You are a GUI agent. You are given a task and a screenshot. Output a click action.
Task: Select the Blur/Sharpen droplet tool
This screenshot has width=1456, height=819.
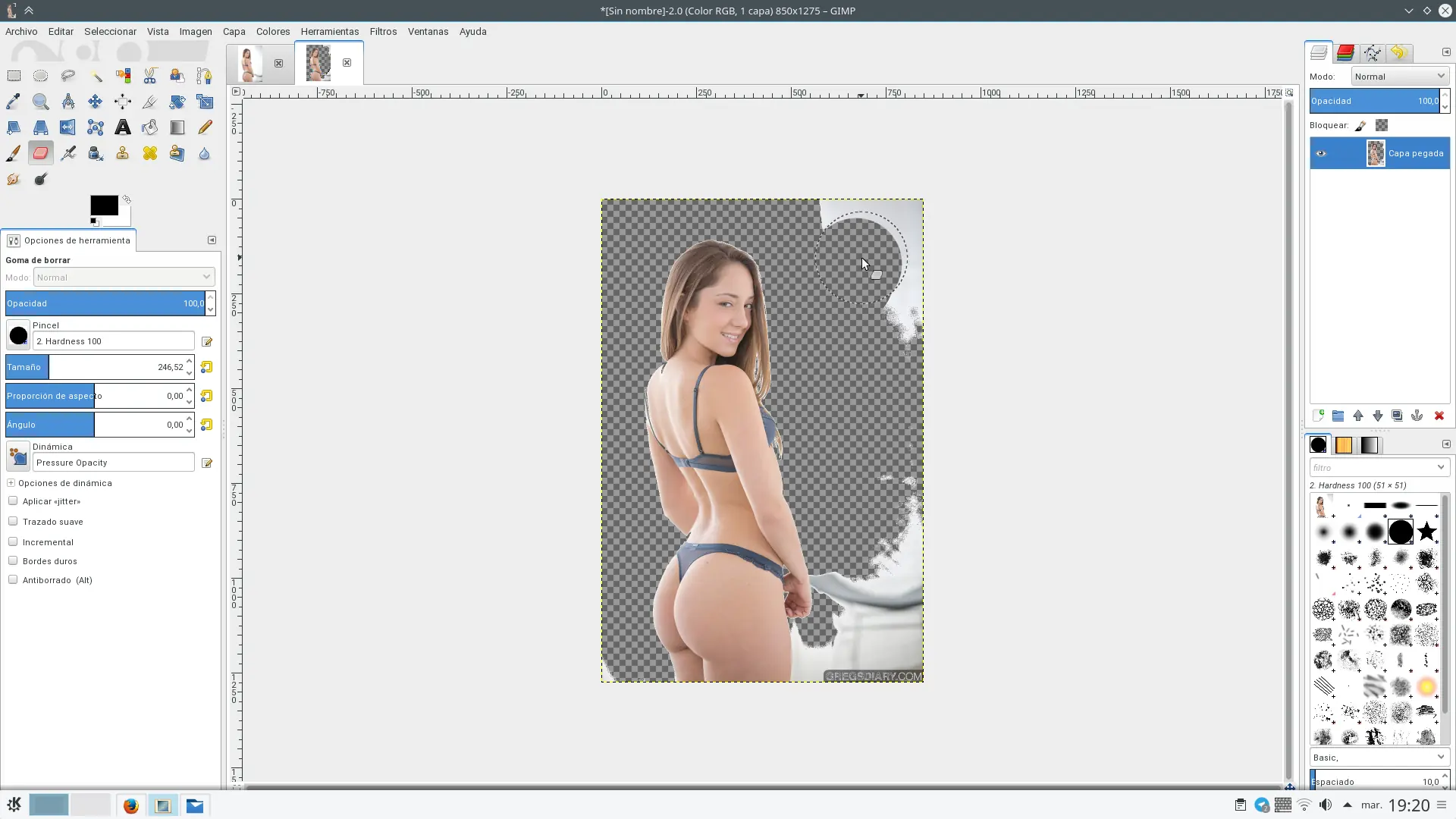pyautogui.click(x=205, y=153)
